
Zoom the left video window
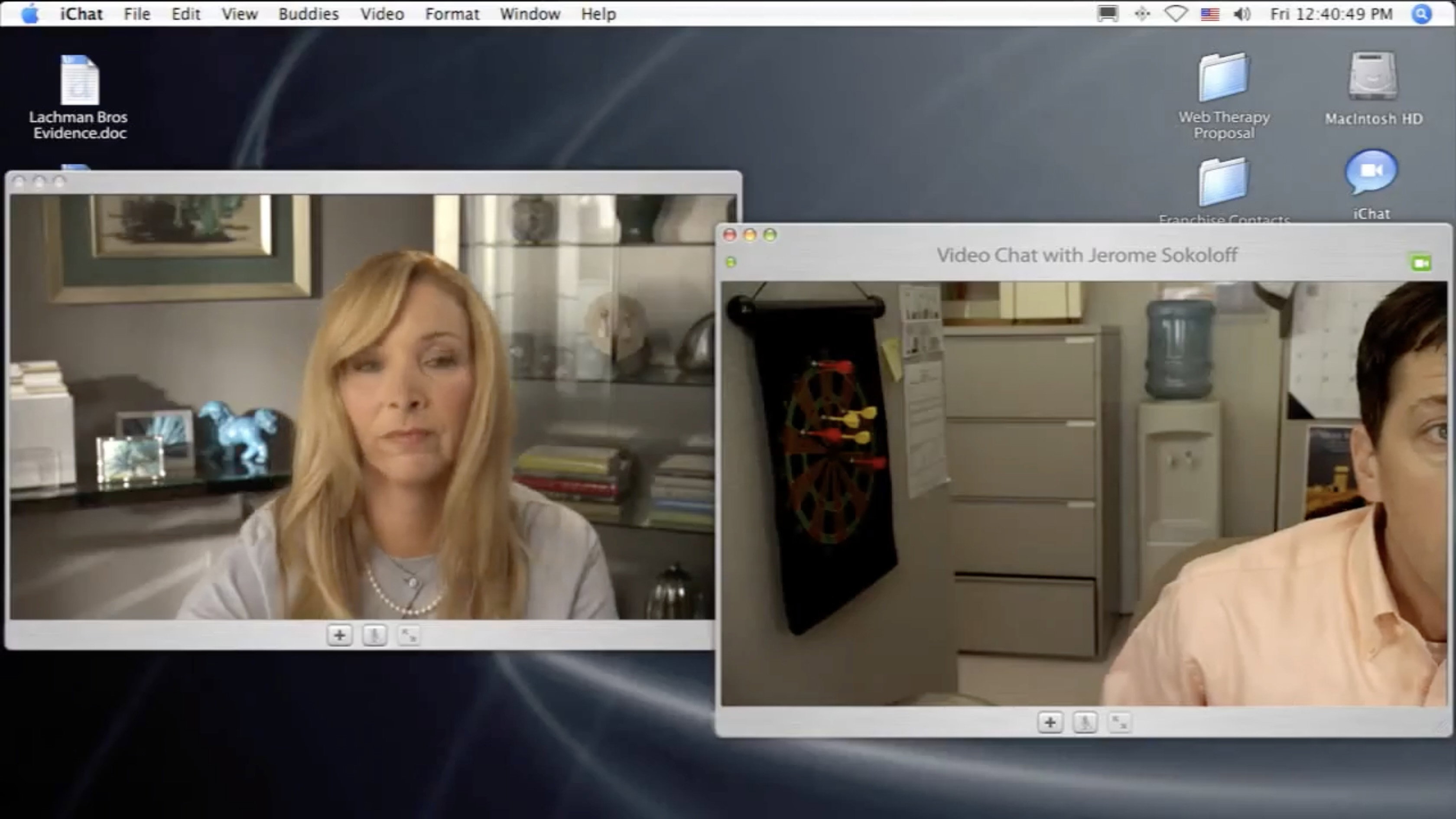[59, 182]
